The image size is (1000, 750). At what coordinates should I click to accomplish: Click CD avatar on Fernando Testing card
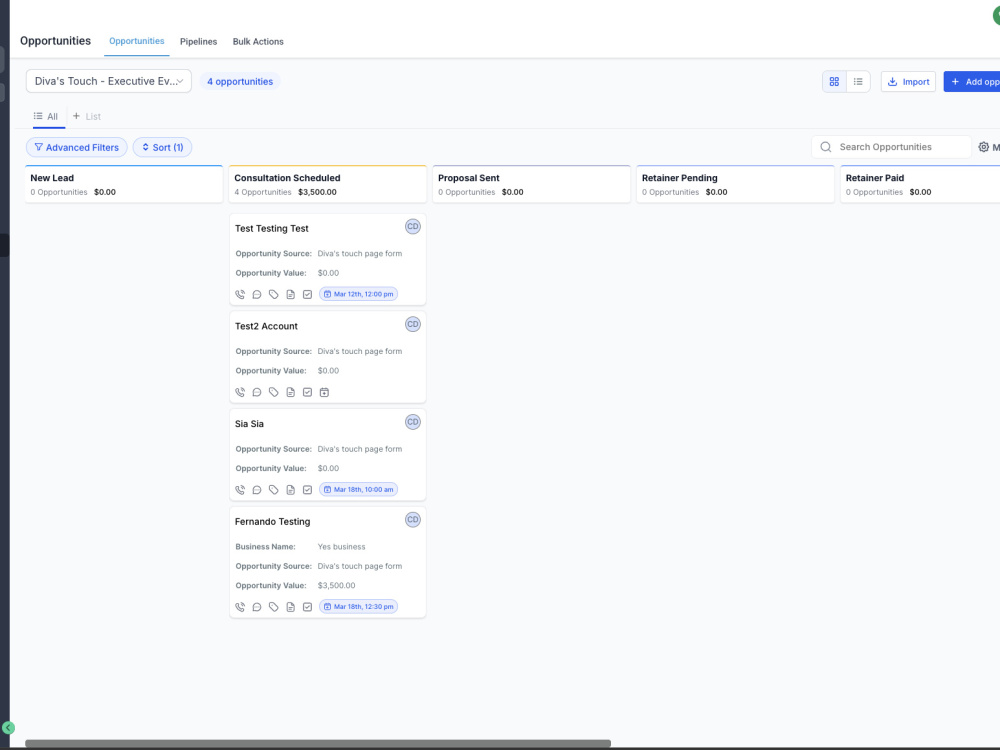coord(413,520)
